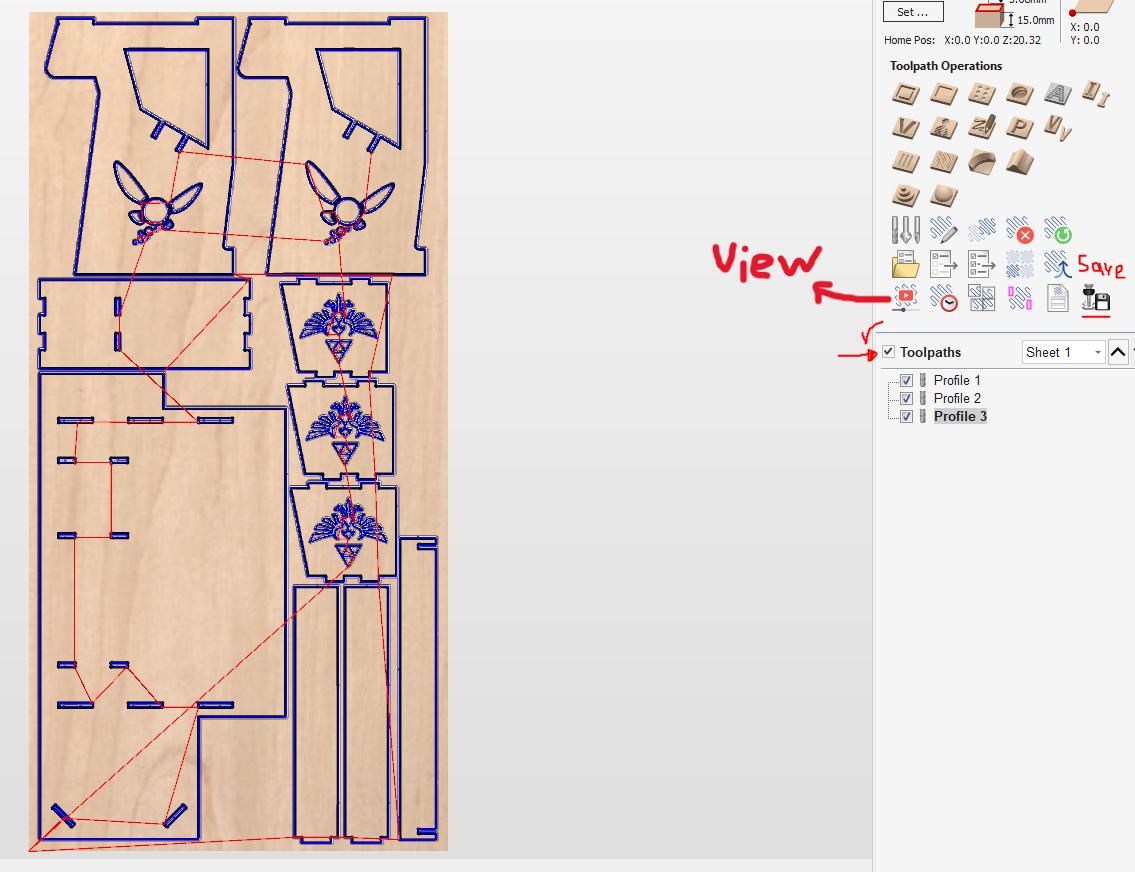Select the Pocket toolpath icon
This screenshot has width=1135, height=872.
(x=944, y=94)
